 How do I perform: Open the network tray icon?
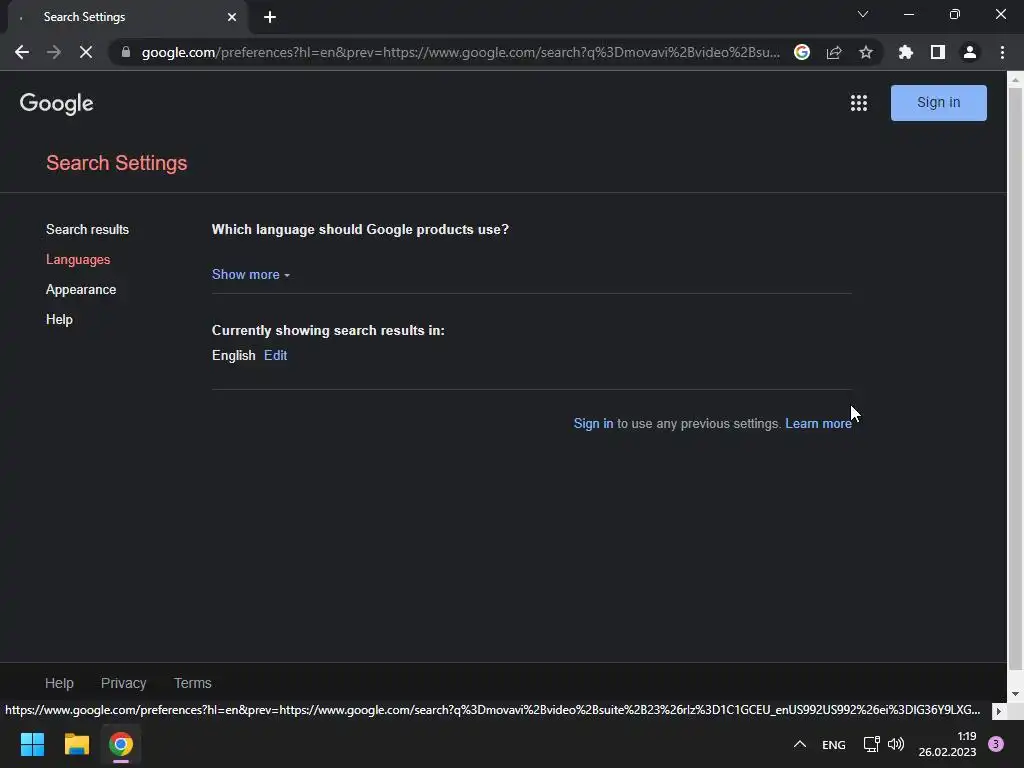(872, 744)
